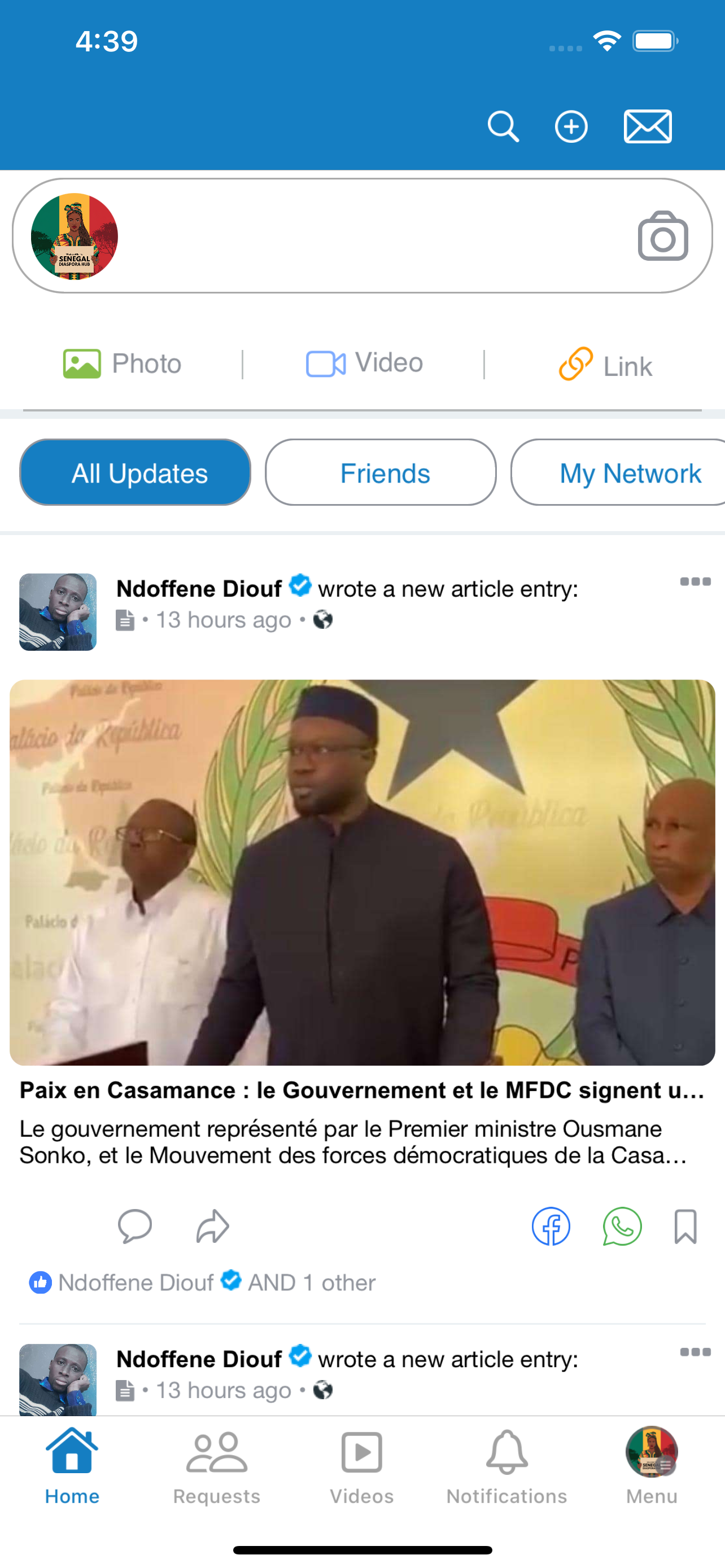Open messages via the envelope icon
This screenshot has width=725, height=1568.
(x=648, y=126)
